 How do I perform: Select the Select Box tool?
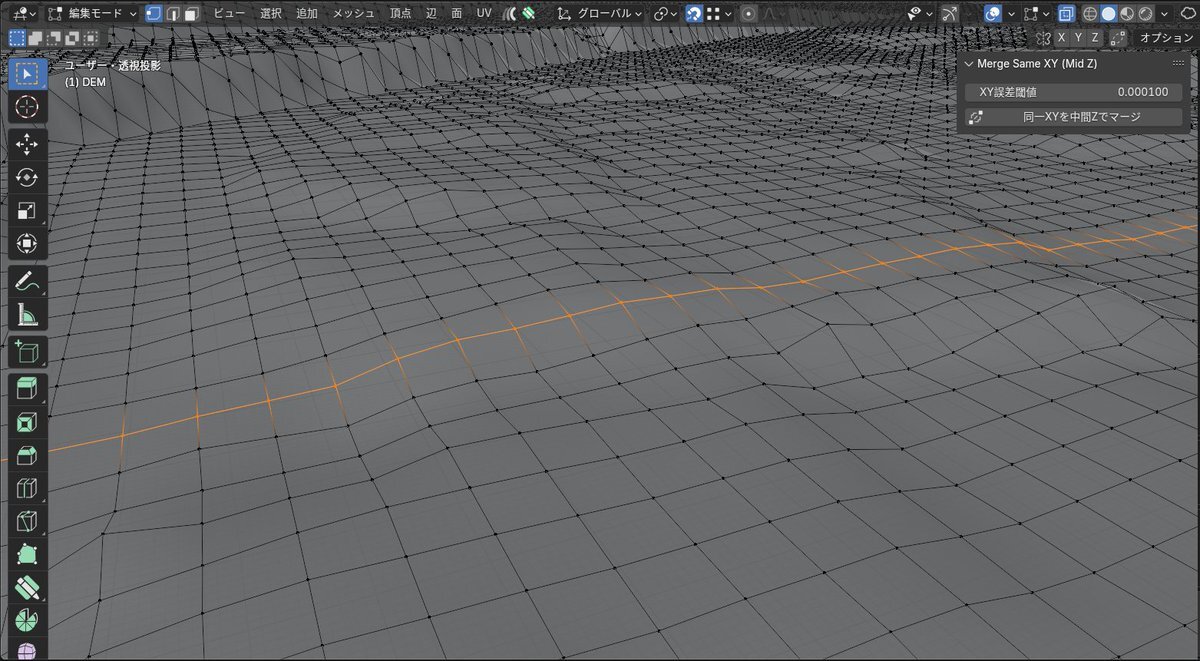pyautogui.click(x=27, y=73)
